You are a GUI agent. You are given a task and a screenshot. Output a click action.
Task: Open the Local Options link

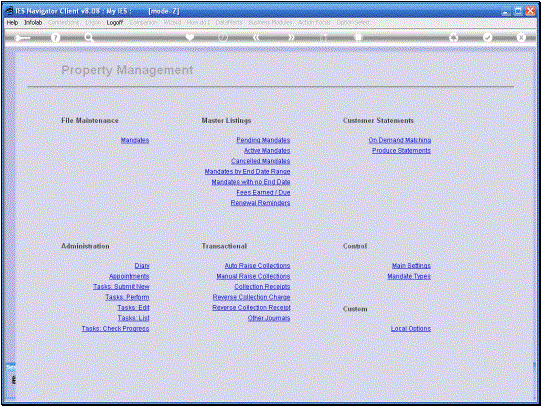(x=411, y=328)
